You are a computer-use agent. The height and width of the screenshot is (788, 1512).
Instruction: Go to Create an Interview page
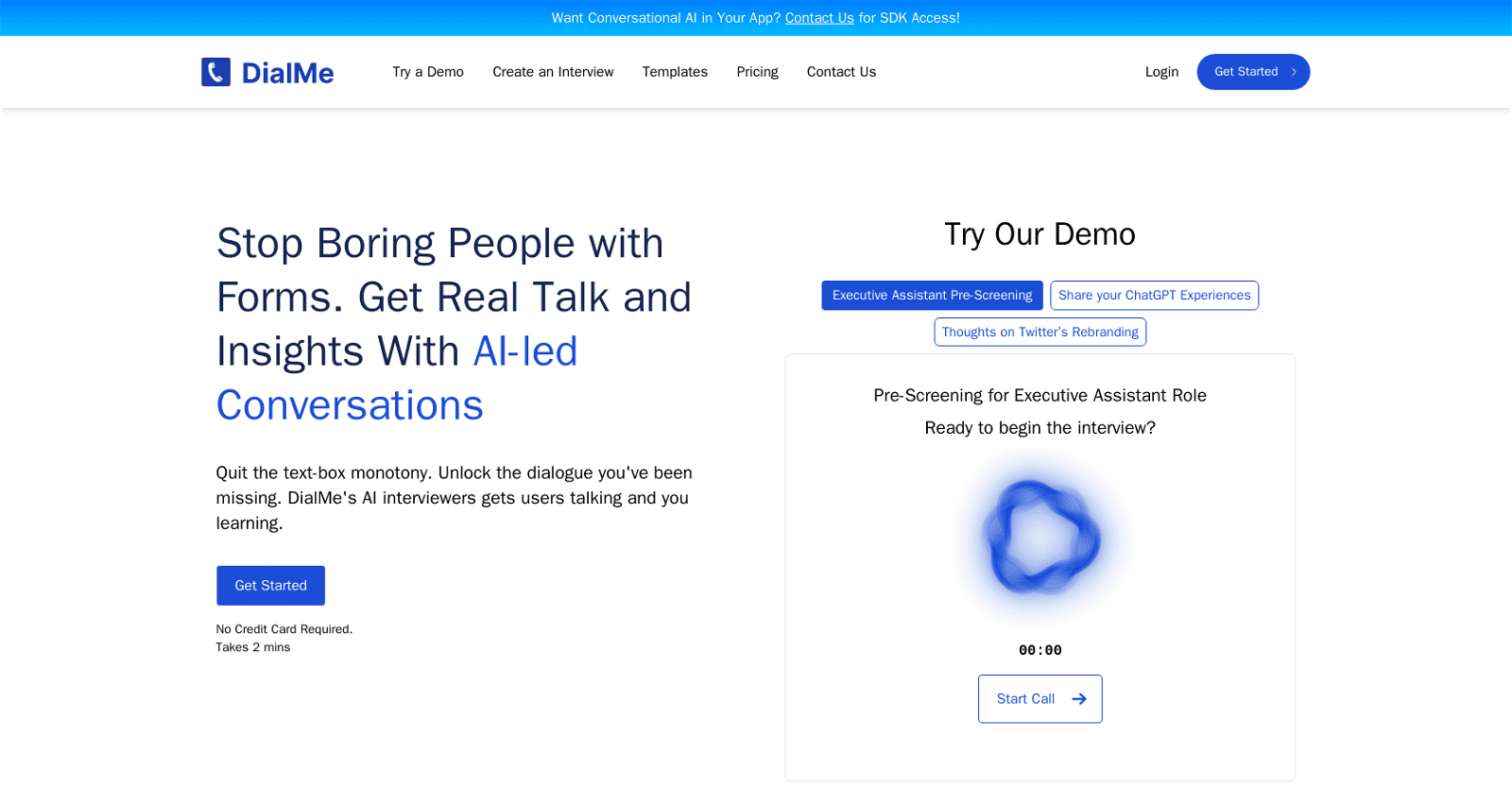553,72
